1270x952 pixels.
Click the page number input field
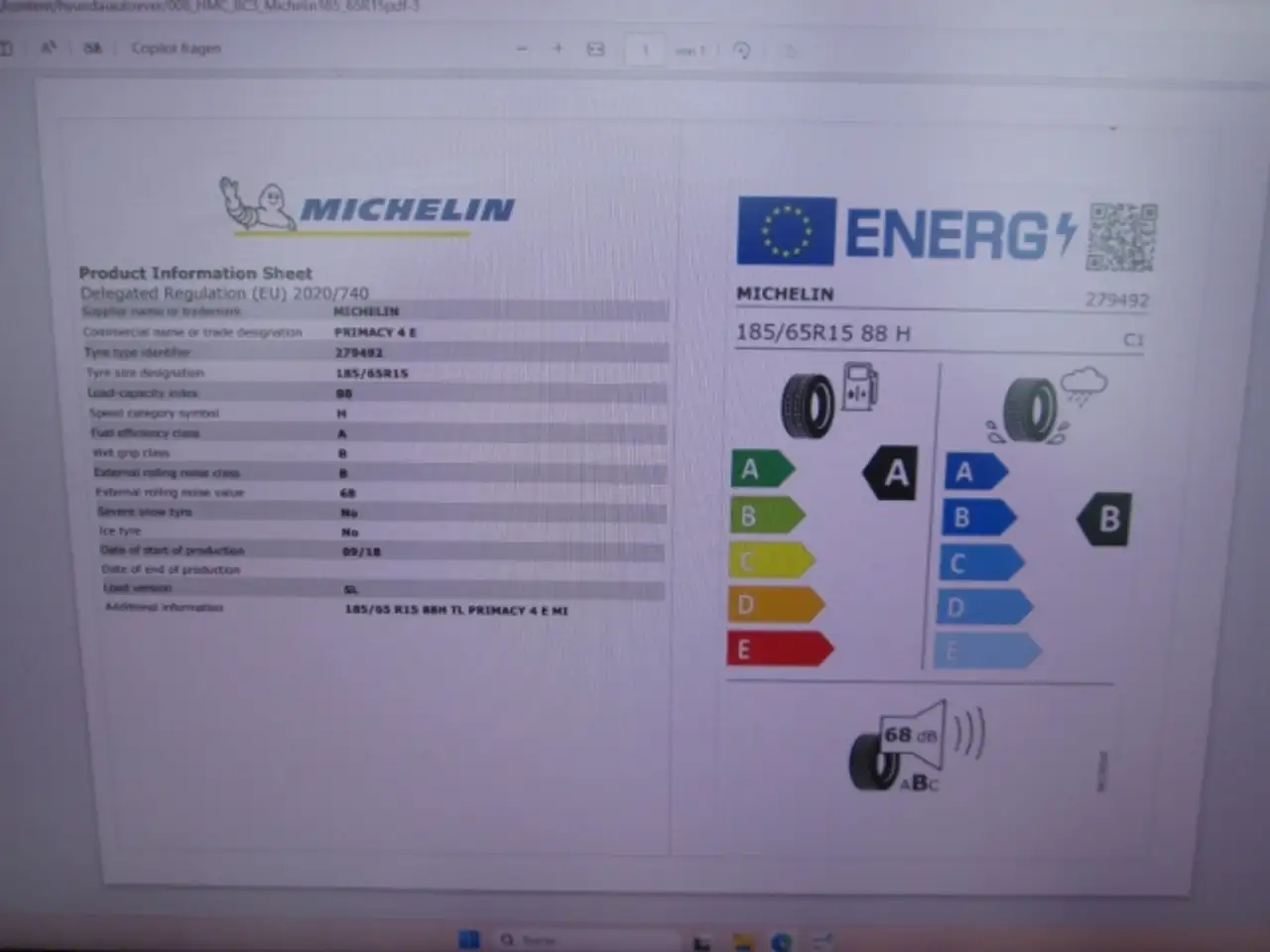click(645, 50)
